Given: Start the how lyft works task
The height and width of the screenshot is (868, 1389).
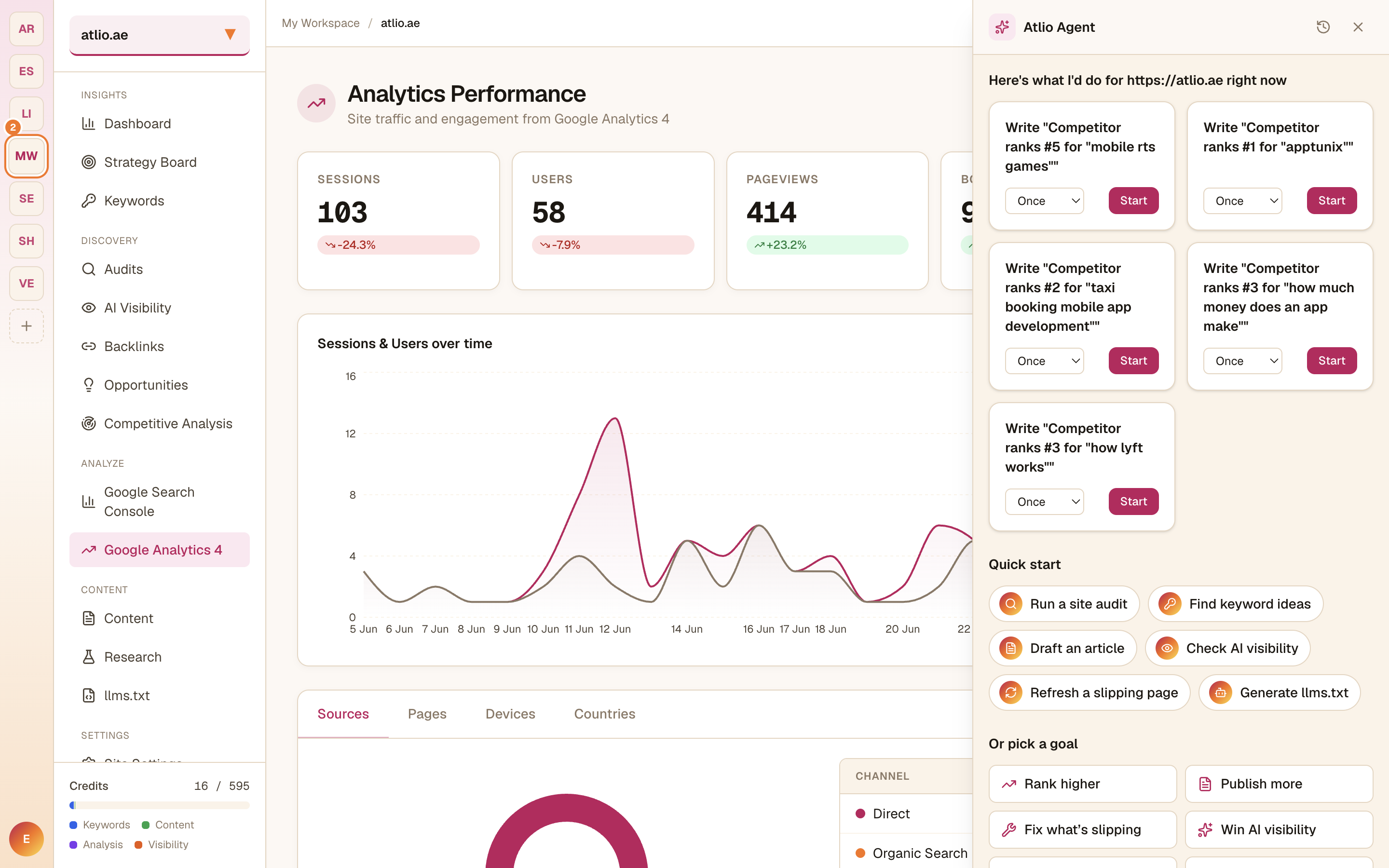Looking at the screenshot, I should (x=1133, y=502).
